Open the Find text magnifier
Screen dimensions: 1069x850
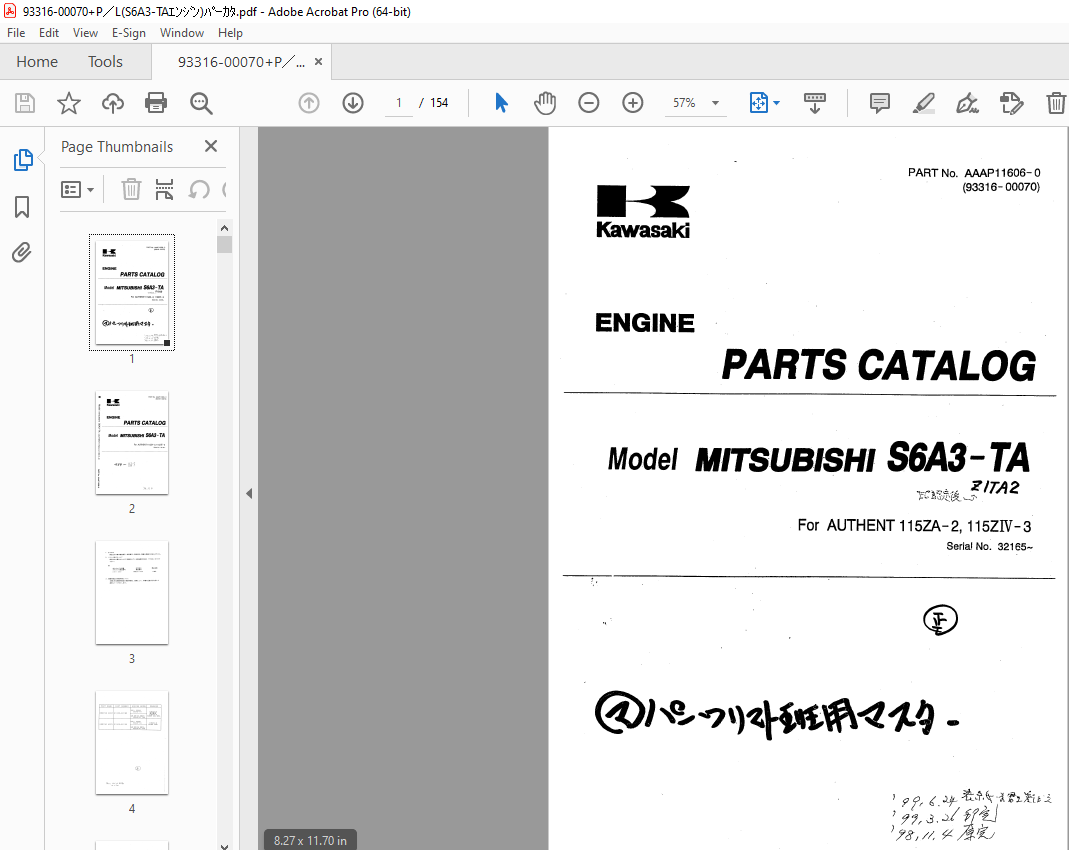coord(201,103)
